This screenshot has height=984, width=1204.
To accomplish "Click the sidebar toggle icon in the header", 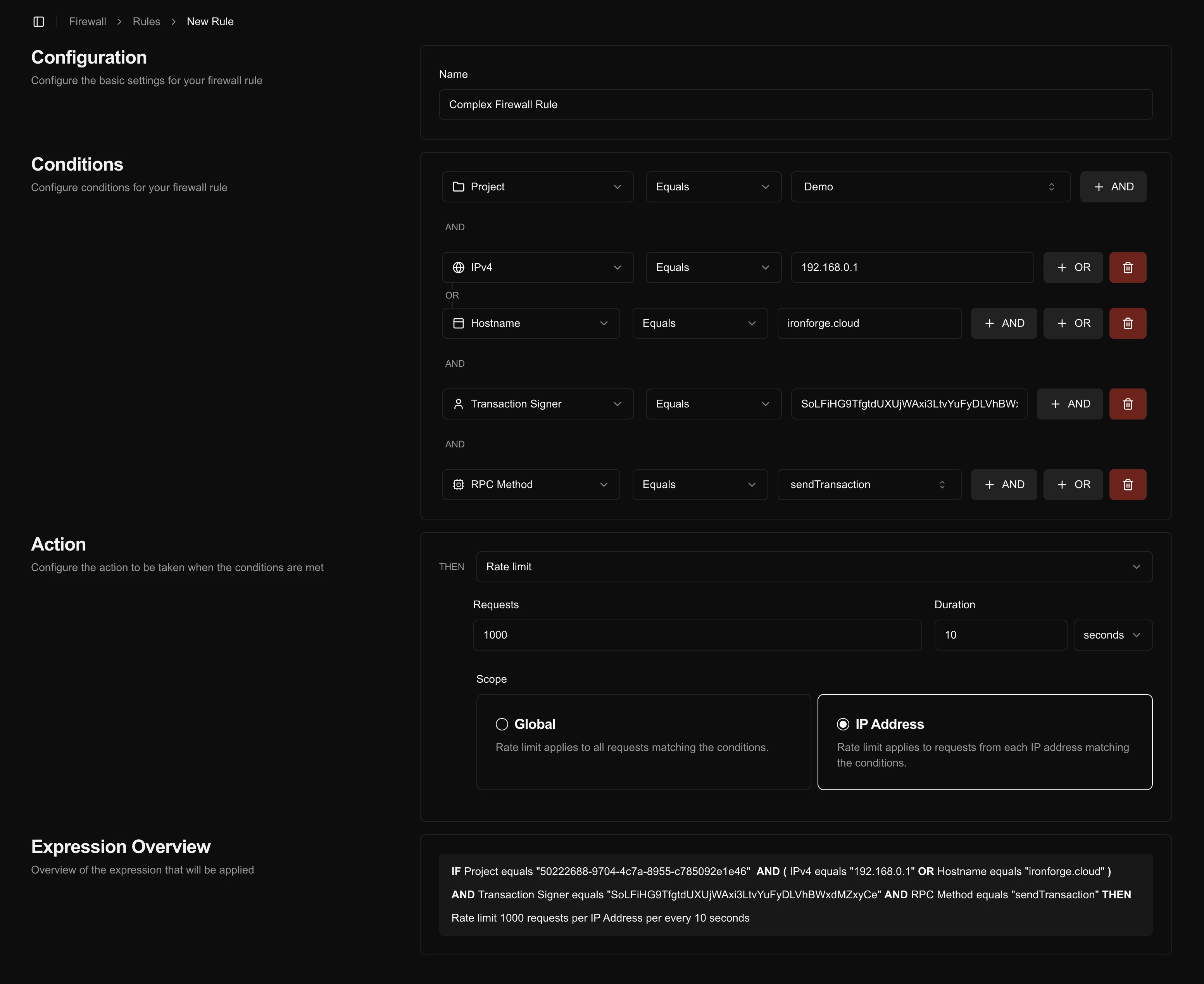I will [x=39, y=22].
